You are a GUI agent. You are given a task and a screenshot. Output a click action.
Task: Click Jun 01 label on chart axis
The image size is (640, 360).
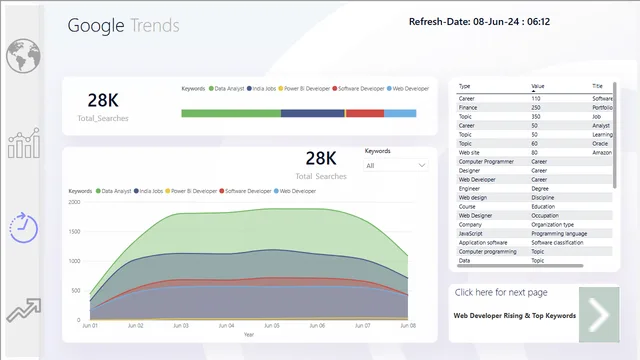click(90, 326)
